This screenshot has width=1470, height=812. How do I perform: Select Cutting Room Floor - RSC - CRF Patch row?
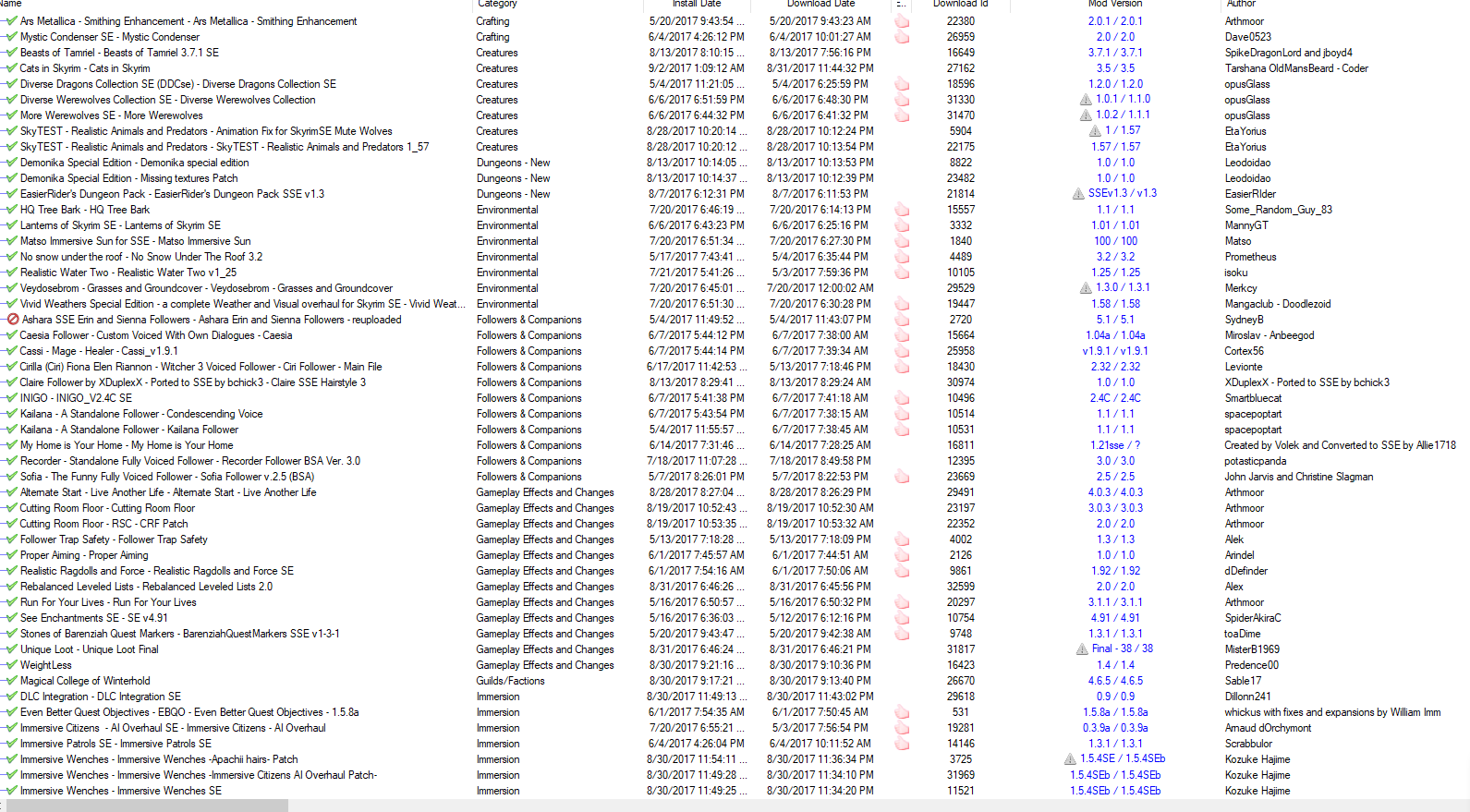coord(104,524)
